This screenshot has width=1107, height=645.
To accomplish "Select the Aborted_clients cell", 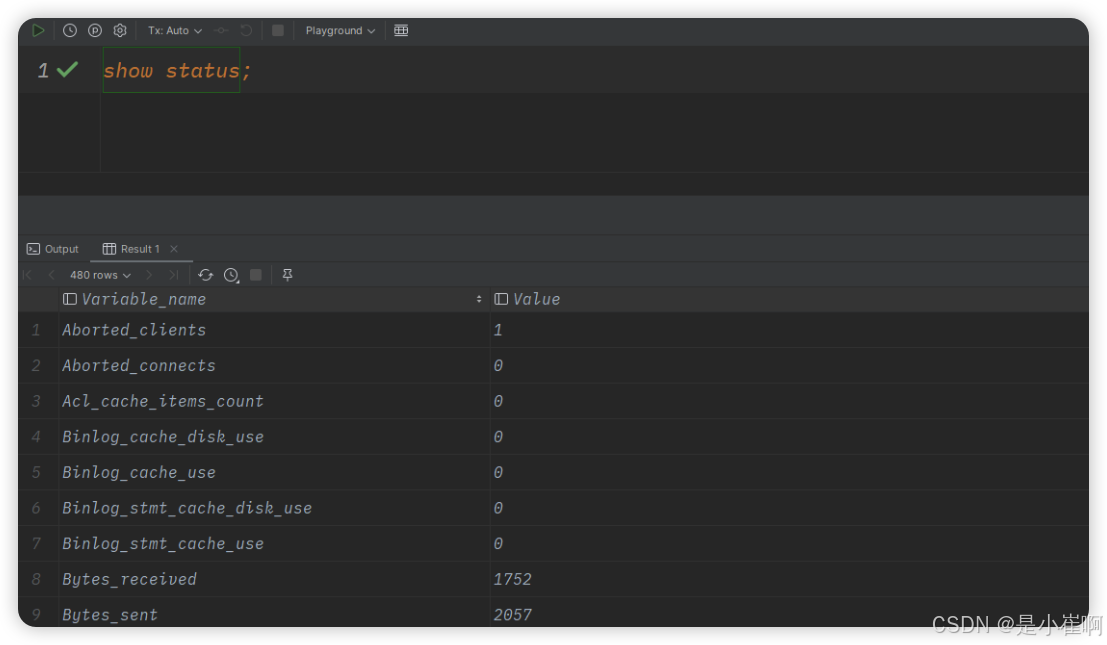I will (274, 330).
